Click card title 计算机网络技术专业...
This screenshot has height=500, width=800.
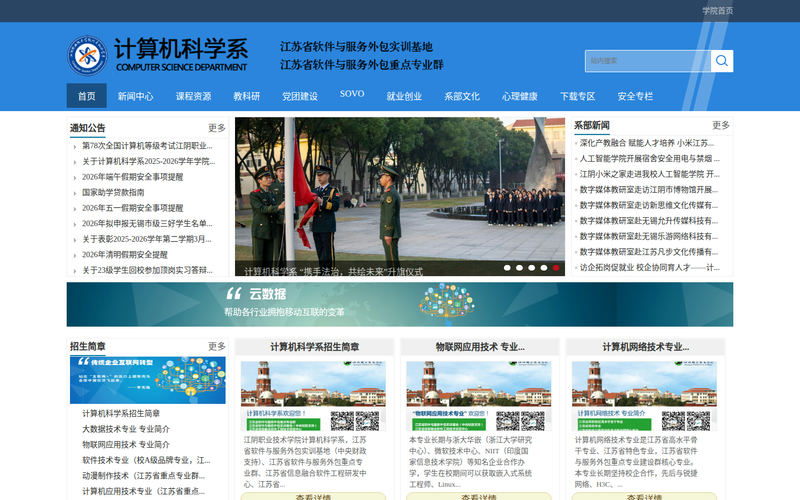(x=645, y=347)
